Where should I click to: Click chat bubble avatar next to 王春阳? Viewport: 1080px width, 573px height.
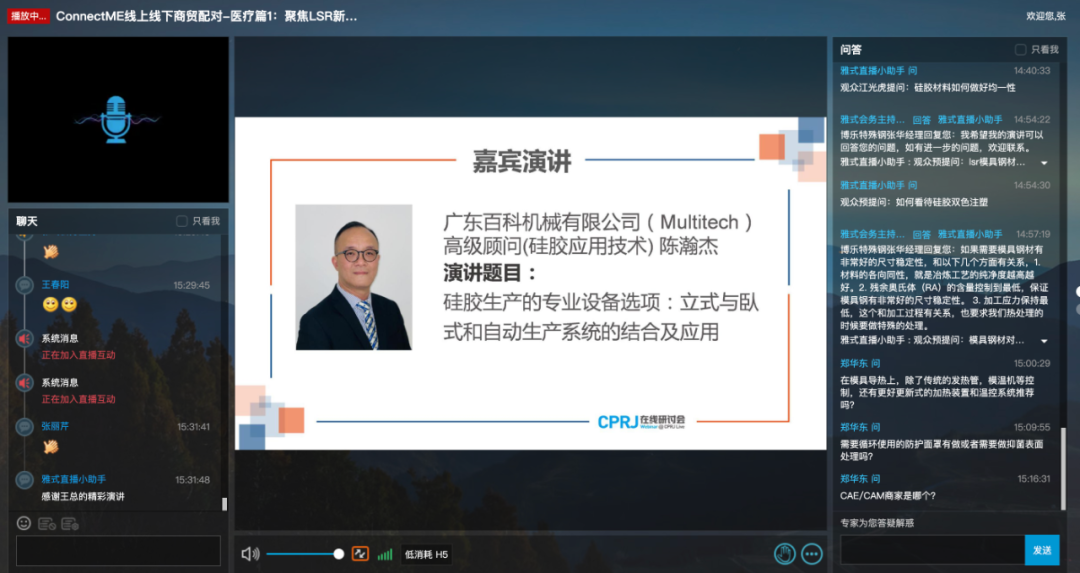coord(25,285)
